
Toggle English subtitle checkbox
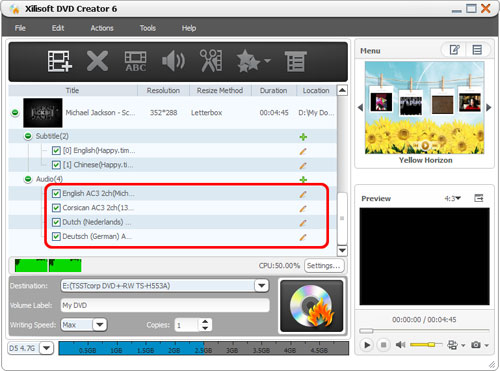point(56,151)
